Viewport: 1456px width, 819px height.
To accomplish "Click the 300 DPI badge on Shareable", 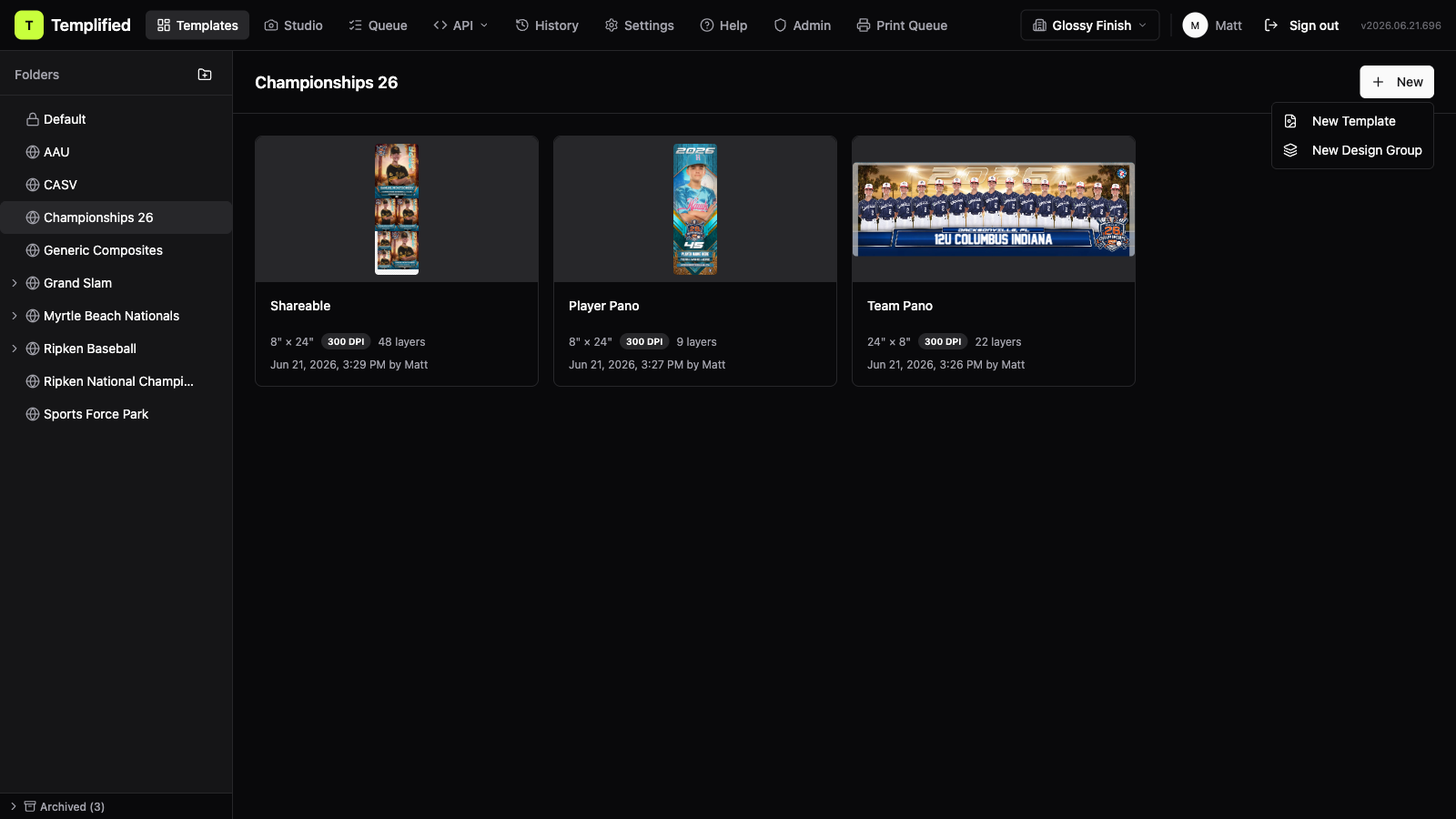I will point(346,341).
